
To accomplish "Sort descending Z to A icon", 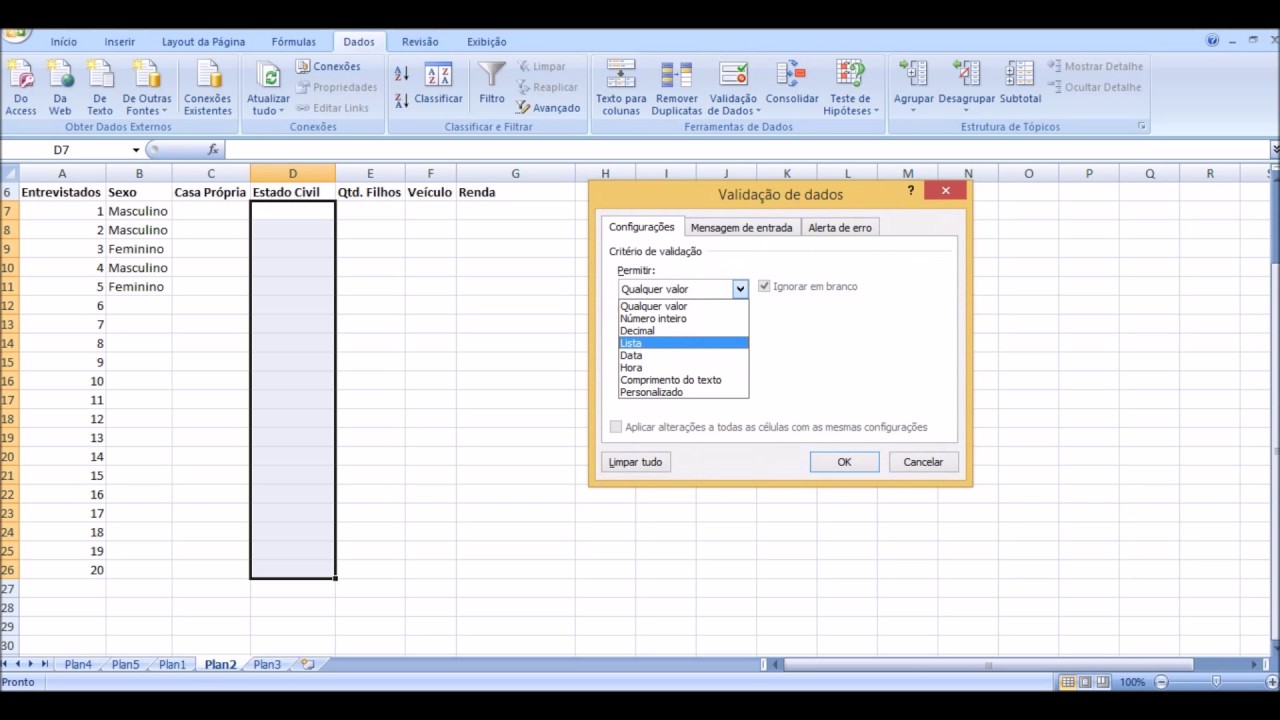I will click(402, 100).
